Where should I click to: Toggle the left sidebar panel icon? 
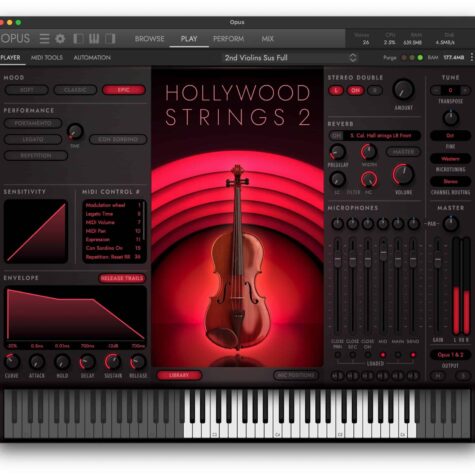[x=78, y=39]
